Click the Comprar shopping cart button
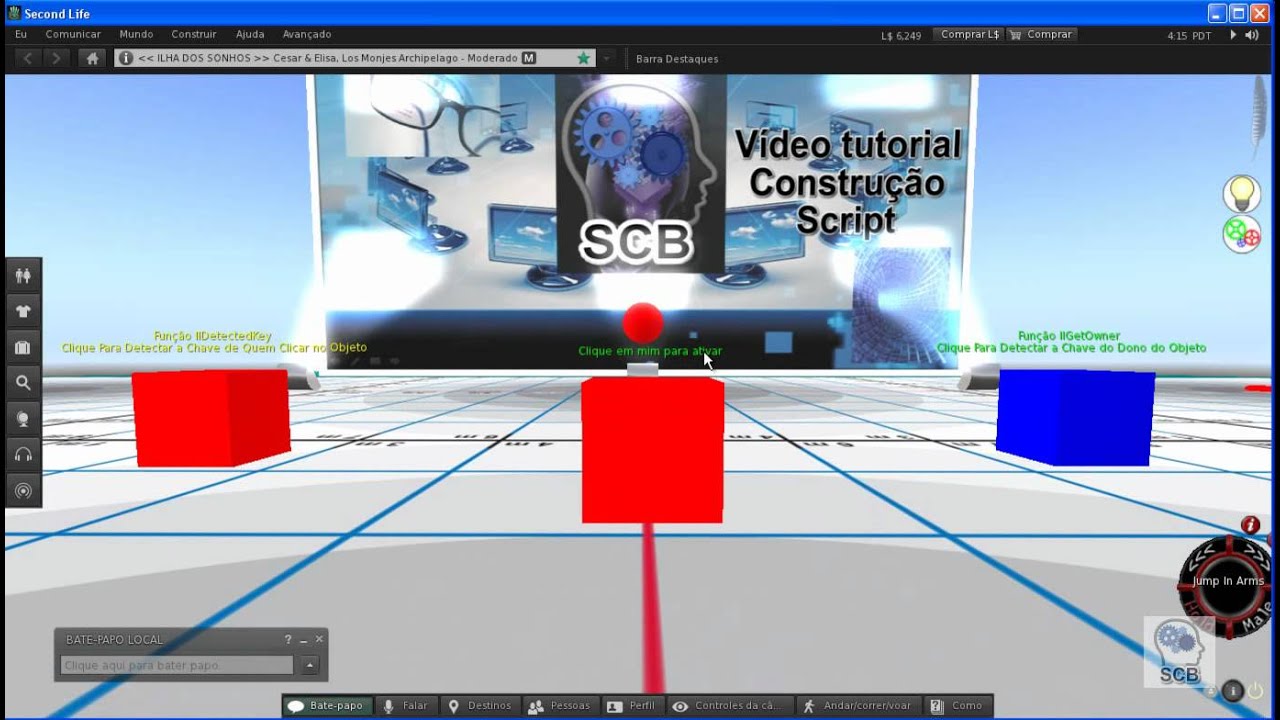The height and width of the screenshot is (720, 1280). 1041,34
